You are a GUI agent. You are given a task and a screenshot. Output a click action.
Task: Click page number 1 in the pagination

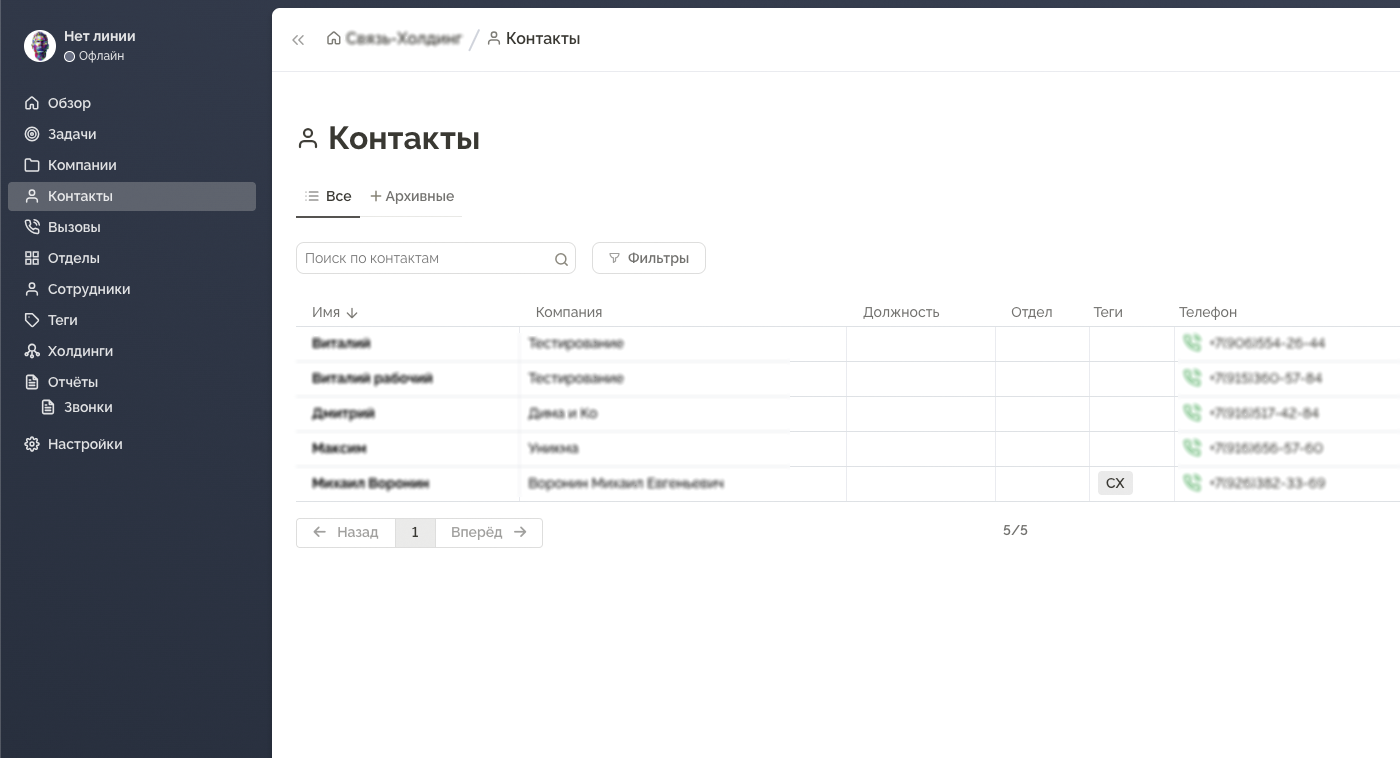coord(415,532)
